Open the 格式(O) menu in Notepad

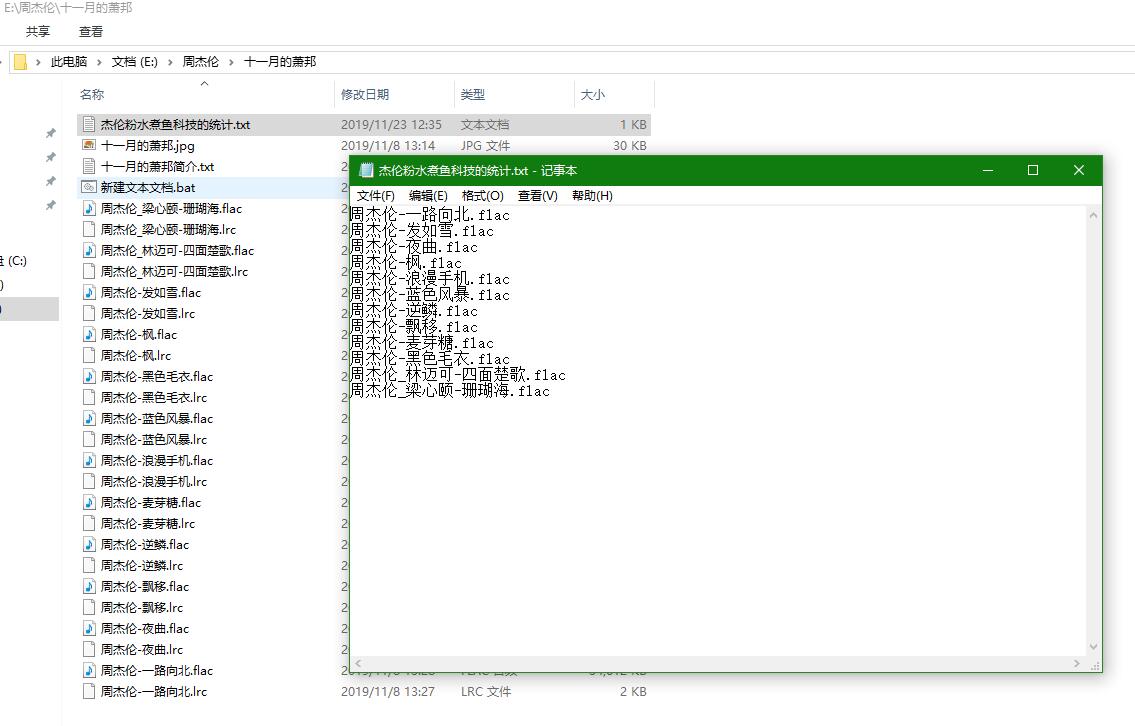(x=482, y=196)
